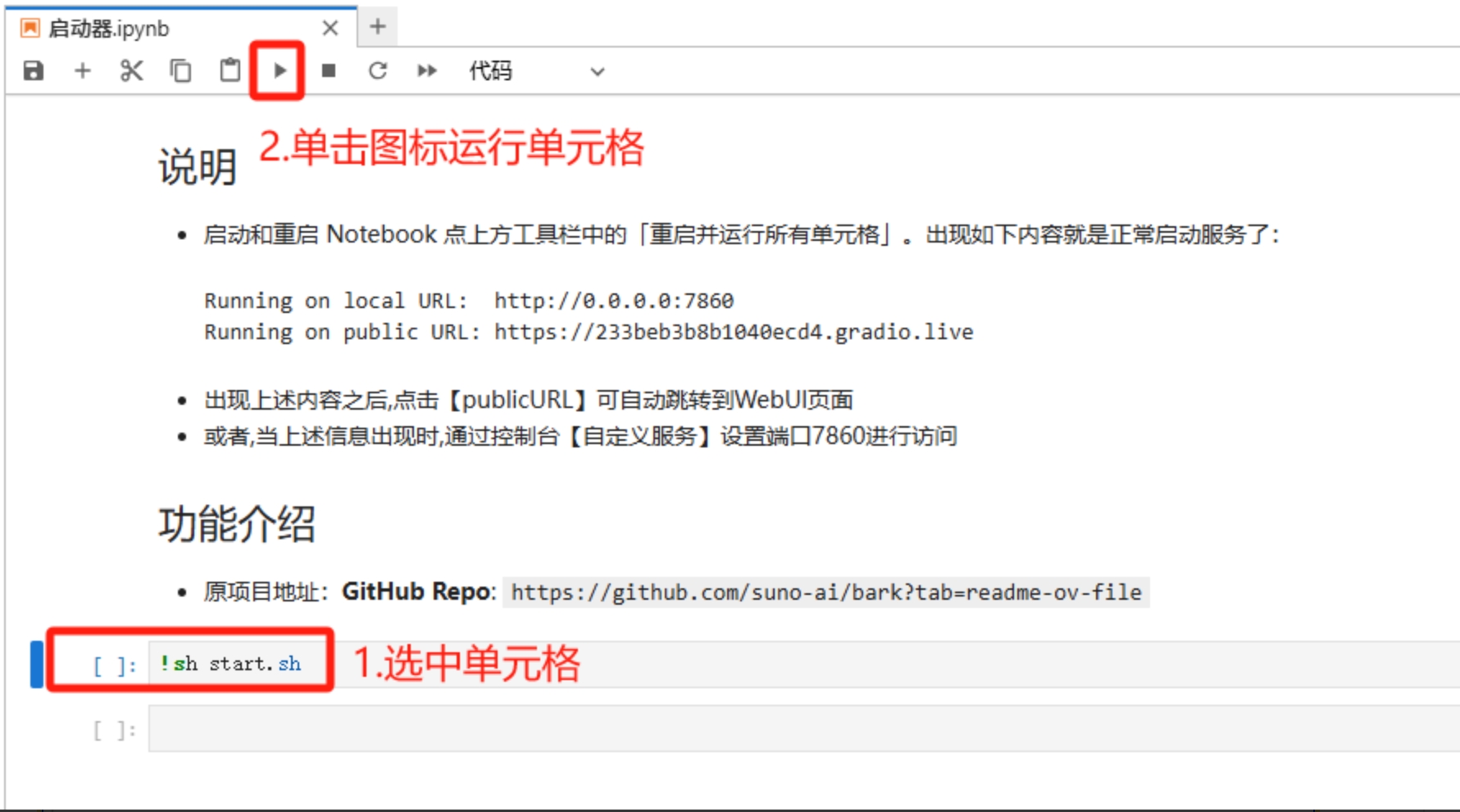Run the selected cell with the play icon

[279, 71]
